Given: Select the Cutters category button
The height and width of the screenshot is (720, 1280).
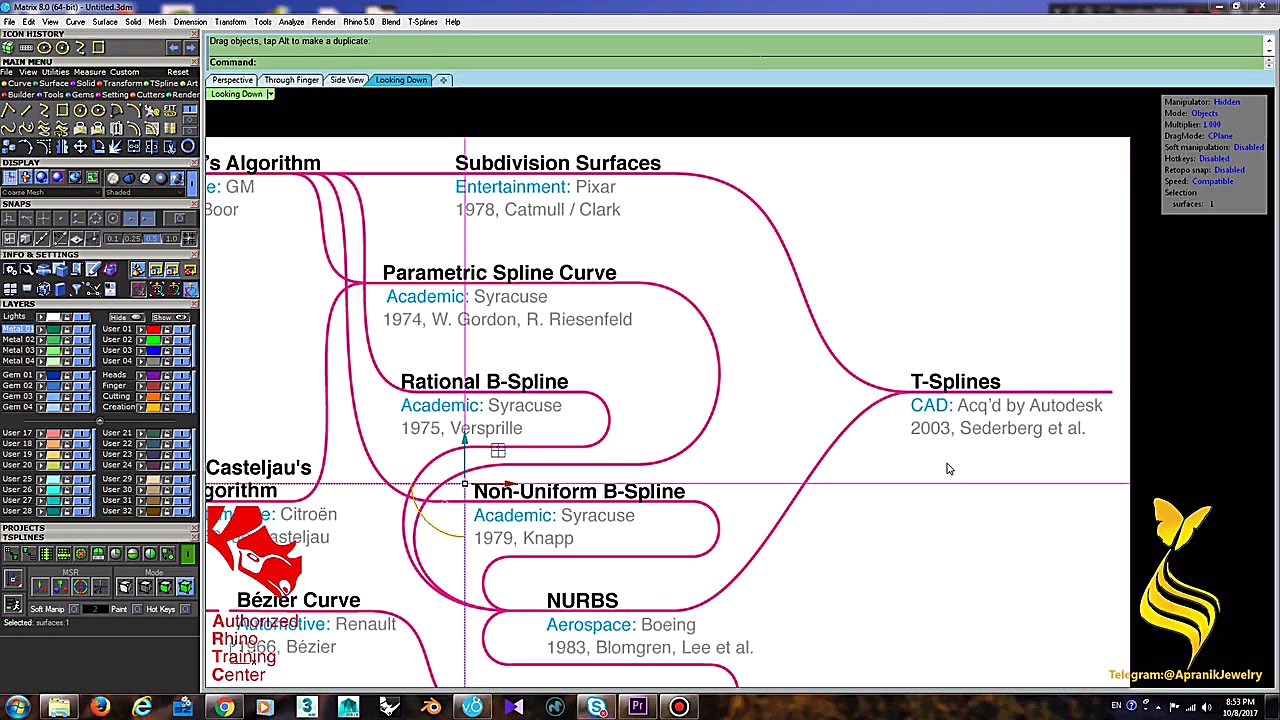Looking at the screenshot, I should point(147,95).
